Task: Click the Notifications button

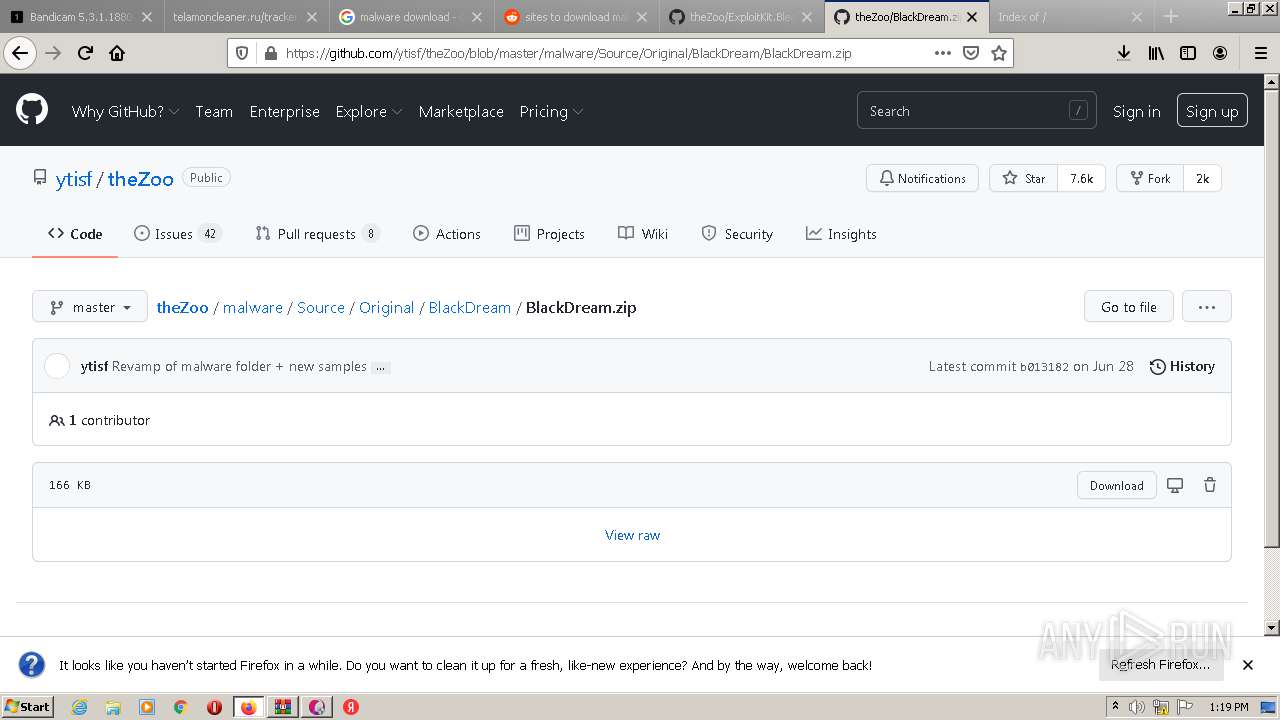Action: click(922, 178)
